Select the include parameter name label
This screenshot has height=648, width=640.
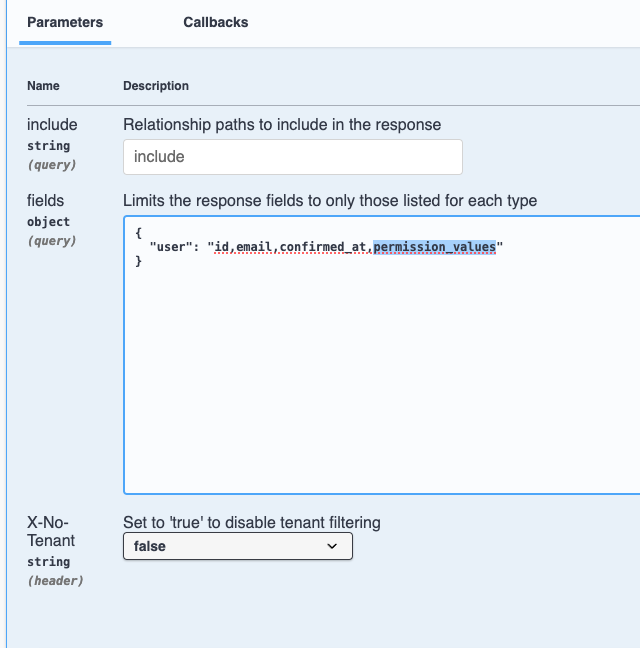[x=52, y=125]
